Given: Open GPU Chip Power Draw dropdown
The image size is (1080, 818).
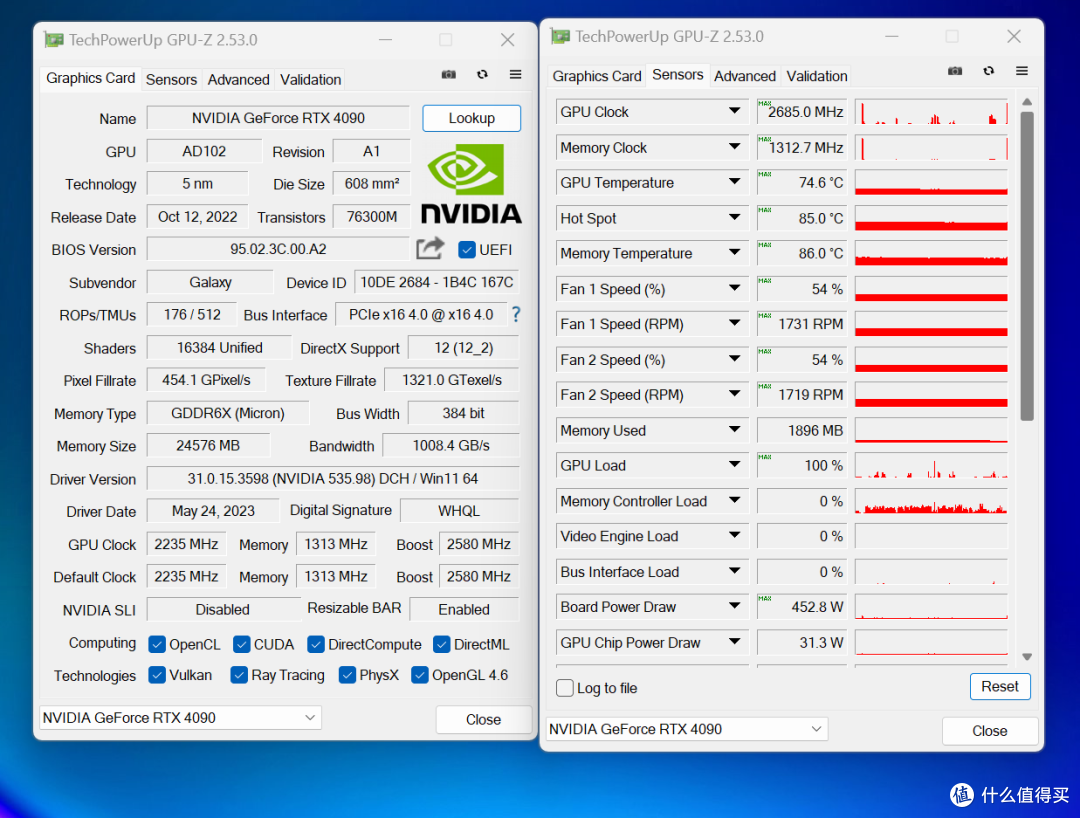Looking at the screenshot, I should tap(734, 642).
